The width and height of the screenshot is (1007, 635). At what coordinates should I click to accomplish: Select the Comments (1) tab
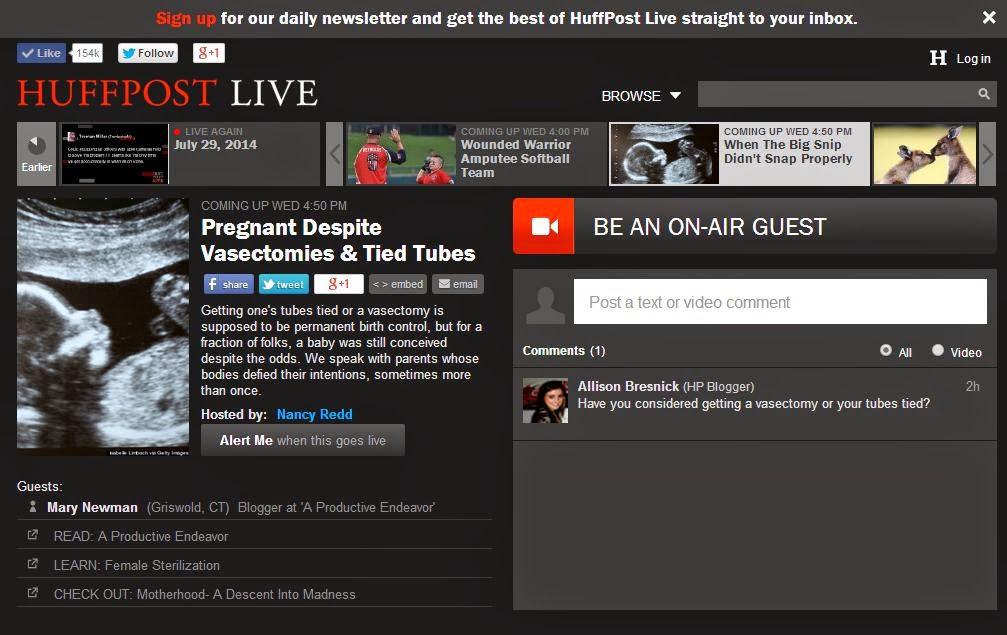coord(558,350)
